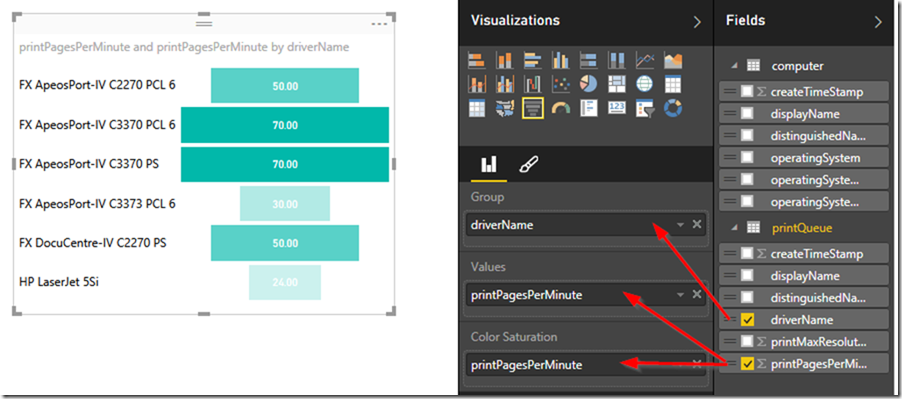Remove printPagesPerMinute from Values well
Screen dimensions: 902x399
(697, 294)
